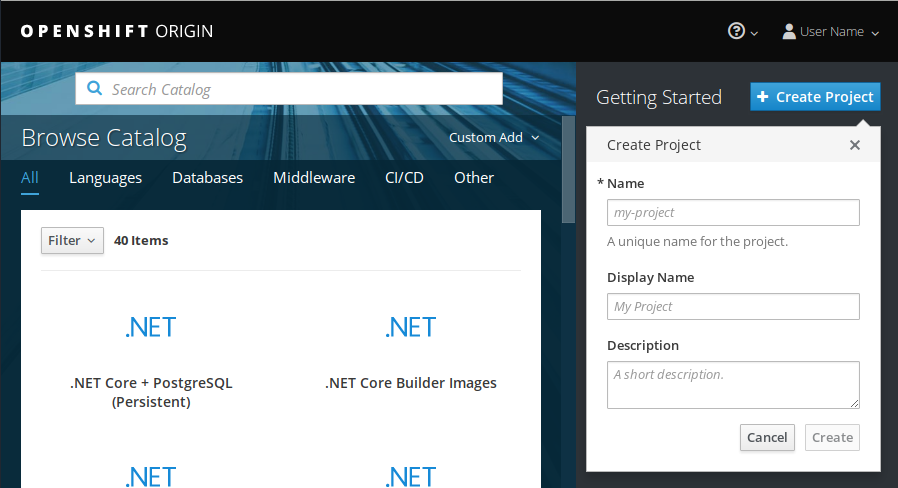This screenshot has width=898, height=488.
Task: Switch to the Databases tab
Action: 207,178
